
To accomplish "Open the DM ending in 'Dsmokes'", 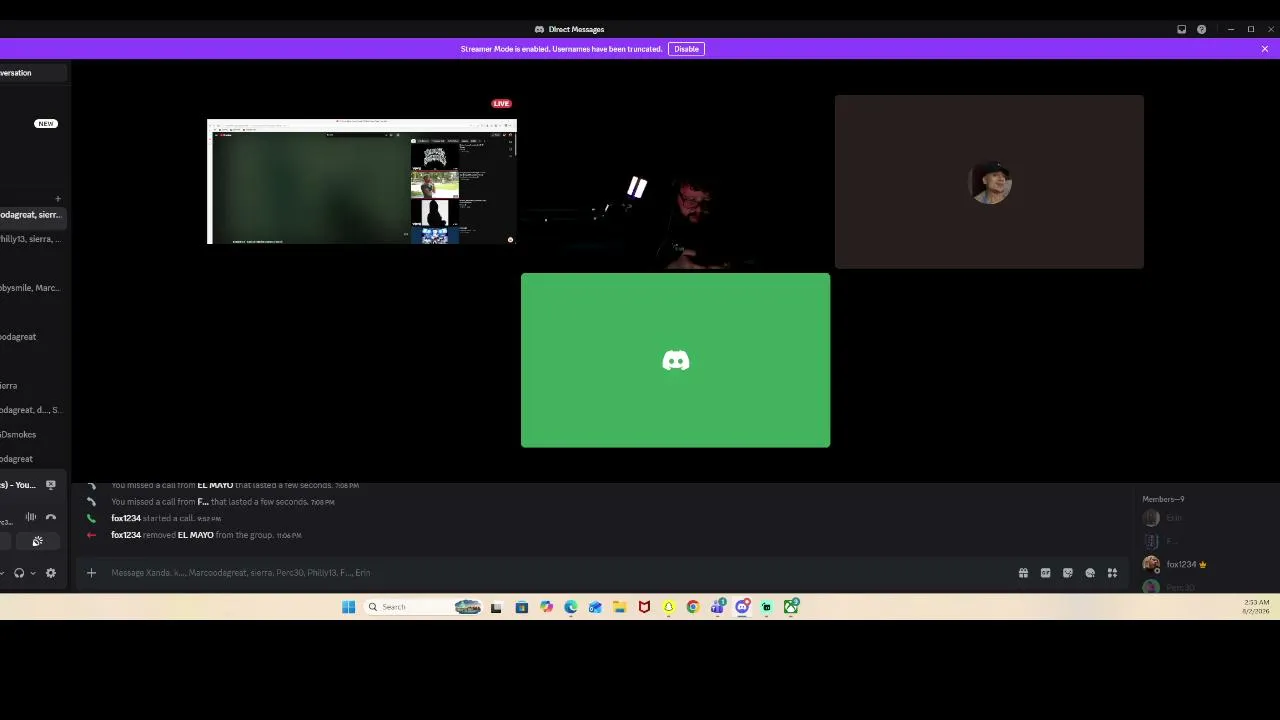I will (32, 435).
